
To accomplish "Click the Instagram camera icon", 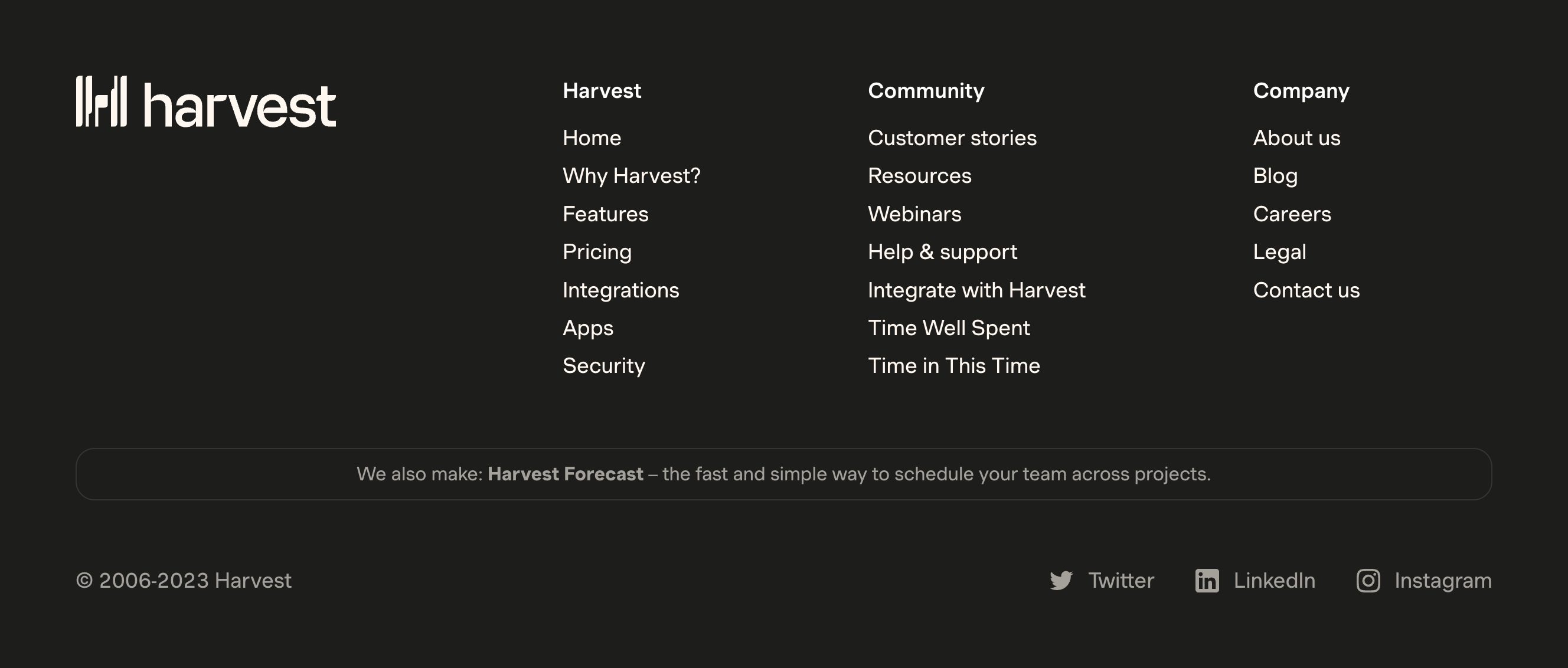I will 1368,581.
